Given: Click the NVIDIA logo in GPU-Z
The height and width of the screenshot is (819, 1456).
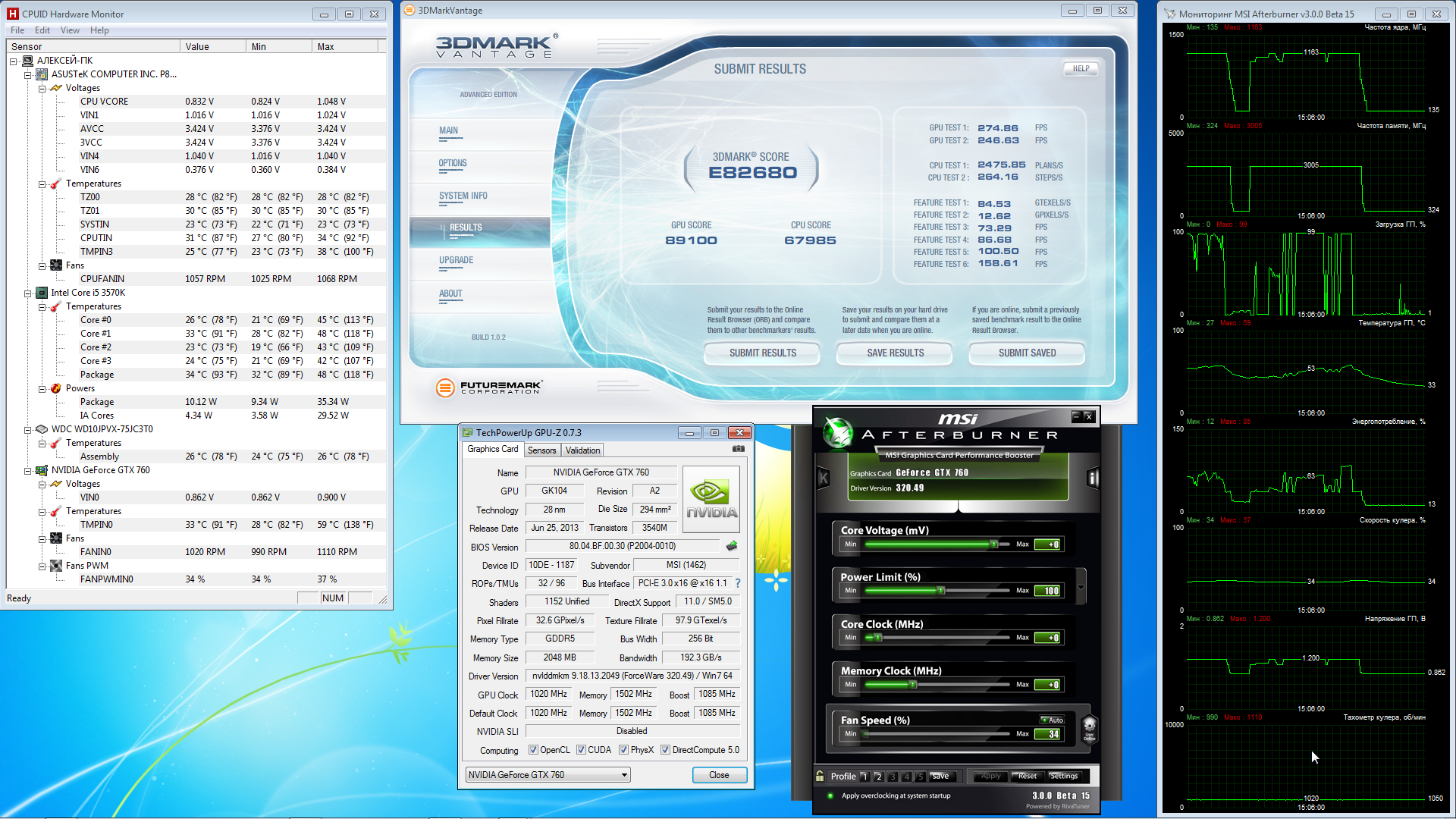Looking at the screenshot, I should pyautogui.click(x=711, y=498).
